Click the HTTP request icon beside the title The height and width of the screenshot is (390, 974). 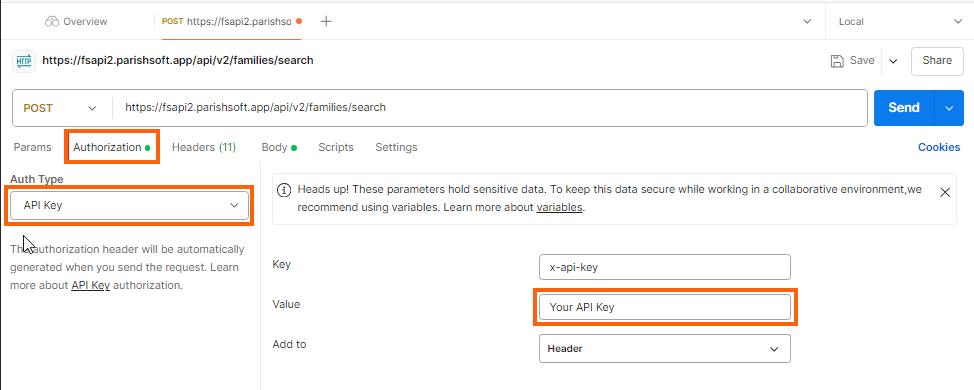(x=24, y=61)
